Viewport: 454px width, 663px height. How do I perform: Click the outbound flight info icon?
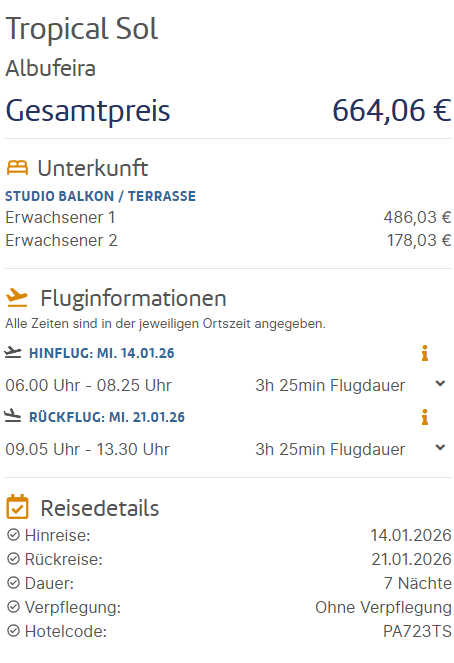tap(424, 353)
